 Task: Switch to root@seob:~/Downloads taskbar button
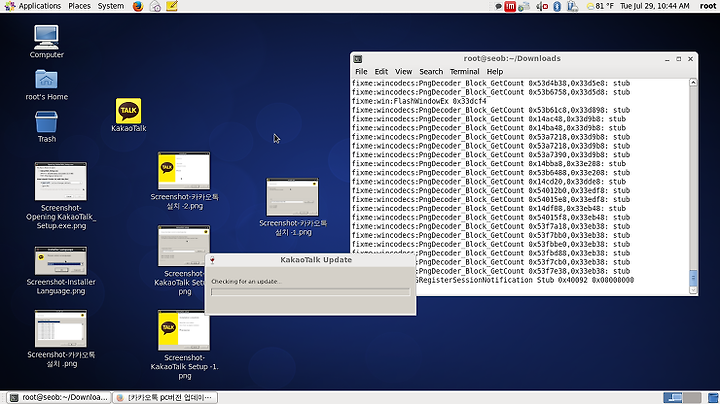coord(59,398)
